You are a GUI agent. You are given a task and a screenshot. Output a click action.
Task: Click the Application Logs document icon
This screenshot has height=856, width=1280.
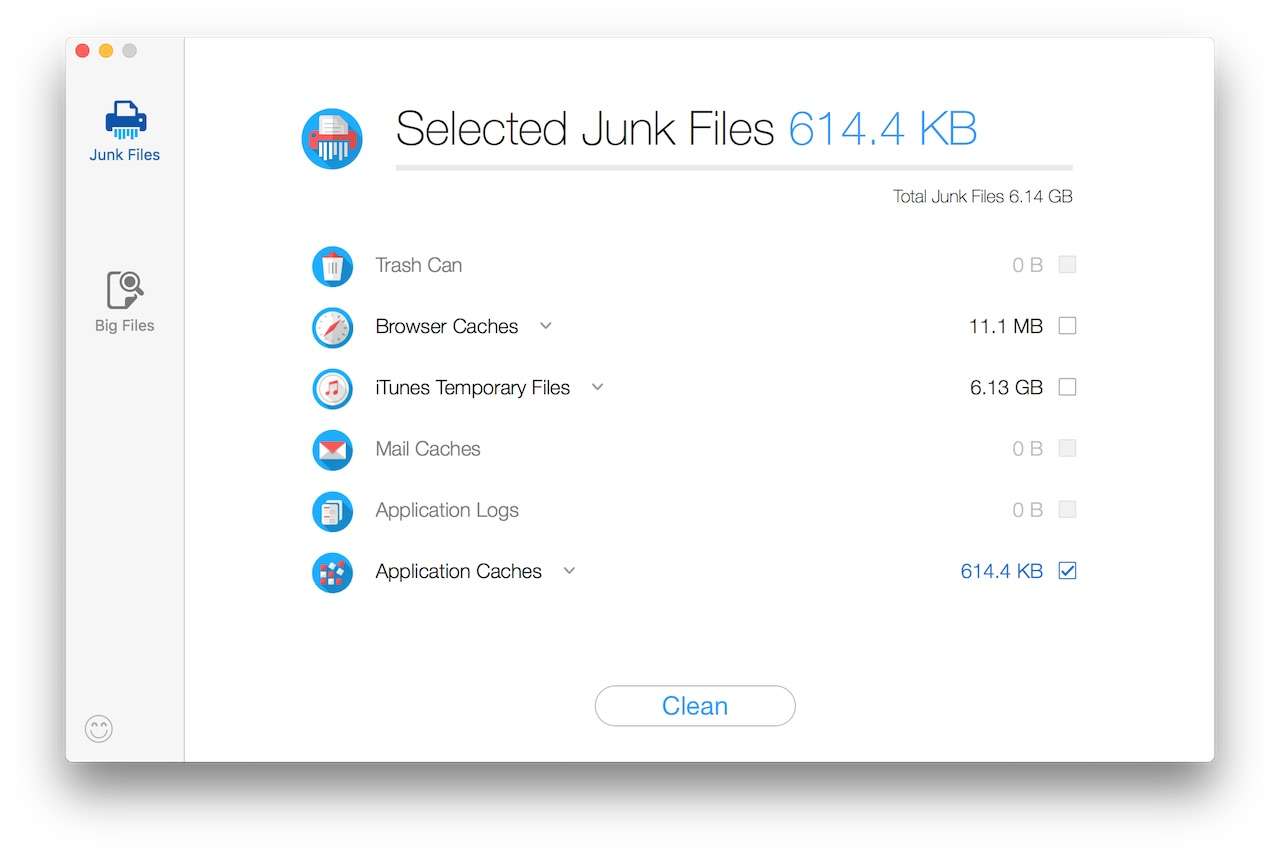coord(332,511)
